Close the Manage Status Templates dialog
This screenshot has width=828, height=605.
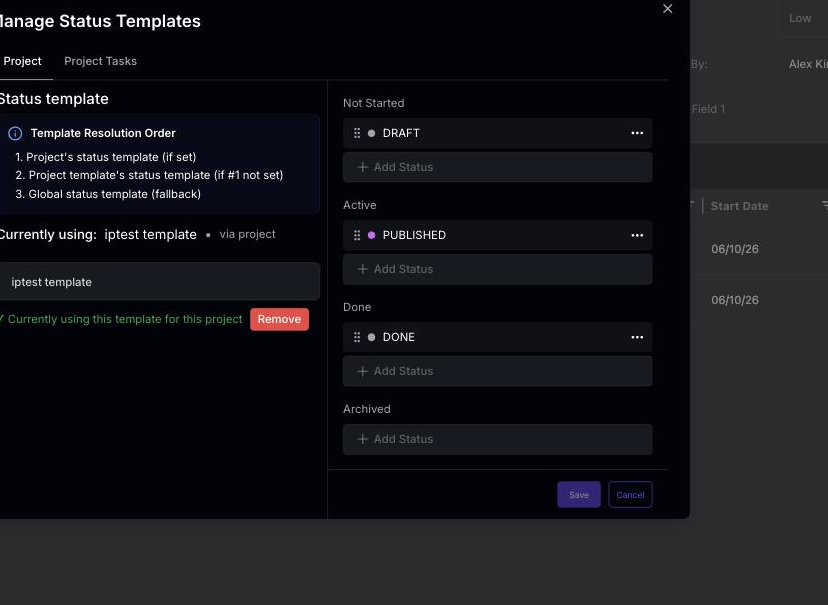[667, 8]
